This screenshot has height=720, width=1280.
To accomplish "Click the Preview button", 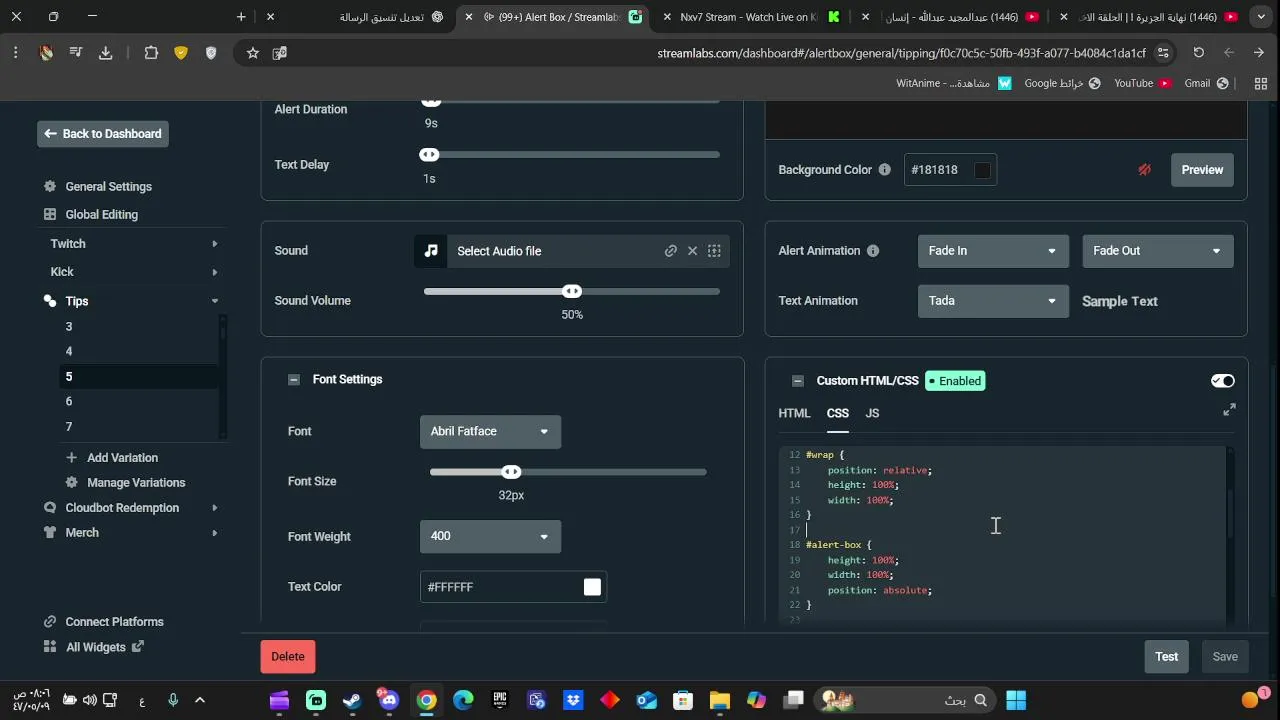I will [1202, 170].
